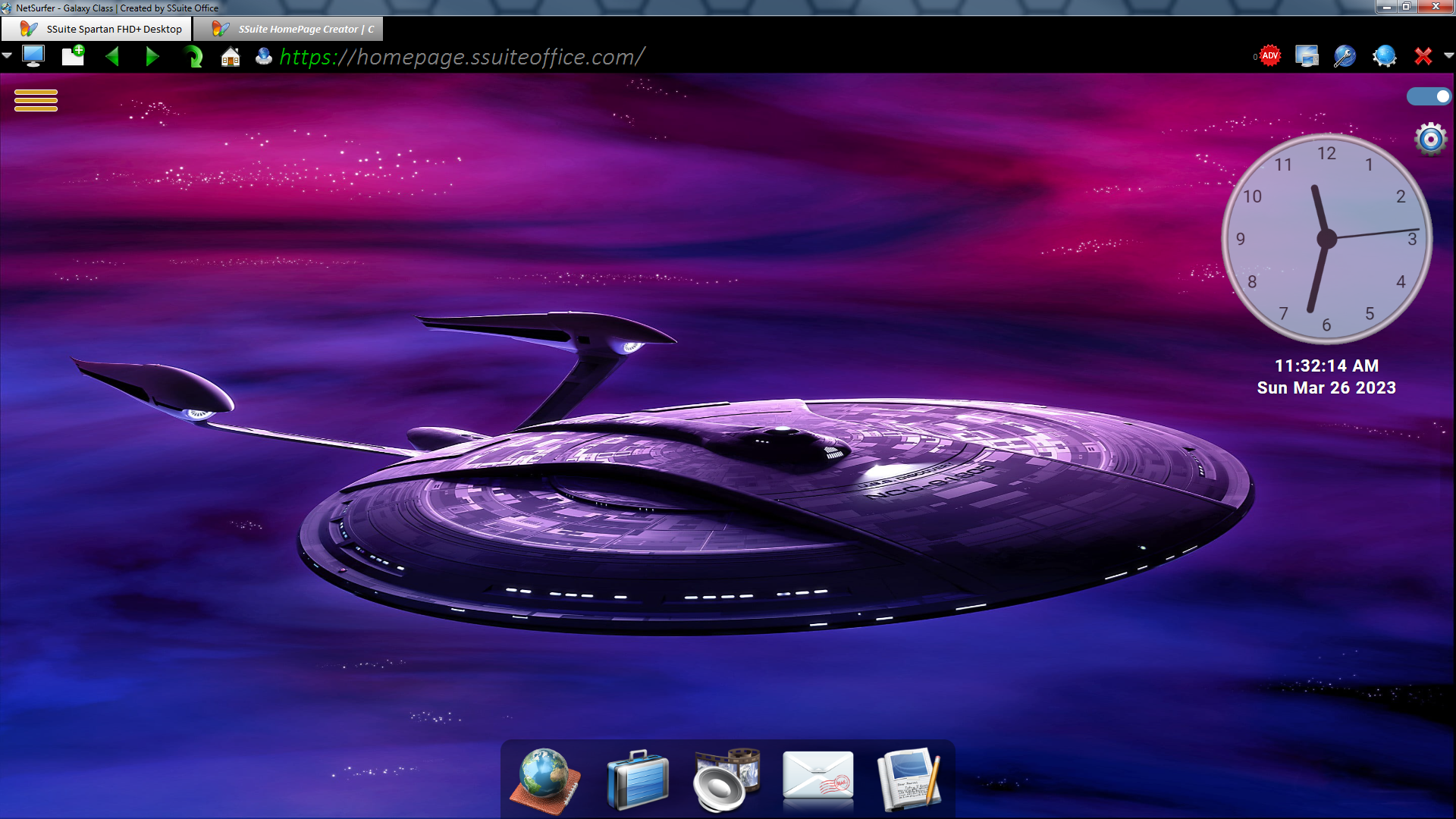Switch to SSuite Spartan FHD+ Desktop tab
This screenshot has width=1456, height=819.
coord(96,29)
